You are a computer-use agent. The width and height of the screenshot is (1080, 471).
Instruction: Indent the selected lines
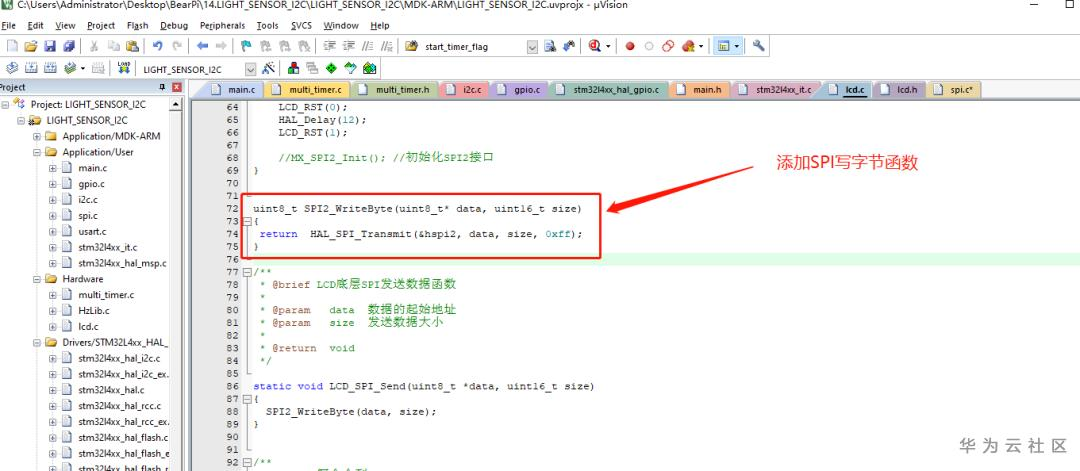pos(329,46)
